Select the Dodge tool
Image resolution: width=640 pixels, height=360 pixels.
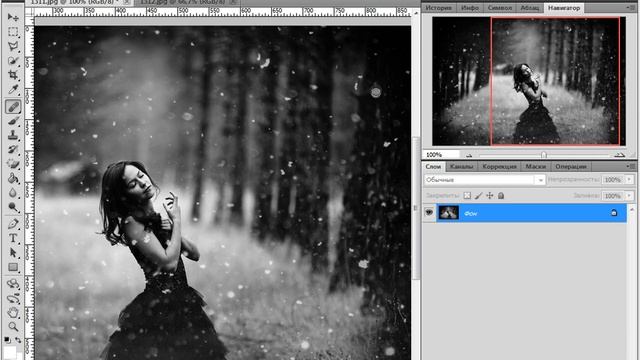[x=13, y=207]
